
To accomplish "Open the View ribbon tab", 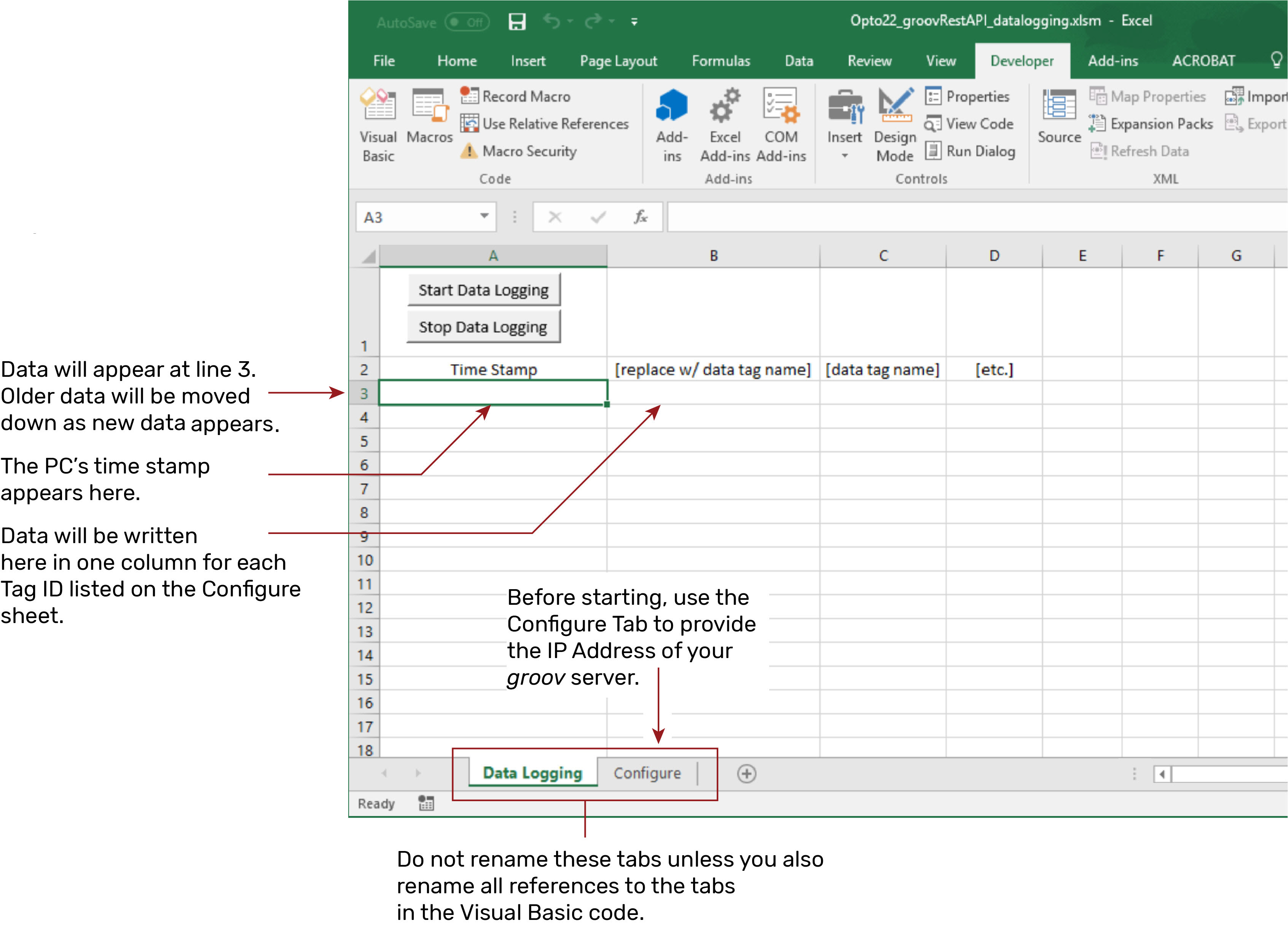I will coord(940,61).
